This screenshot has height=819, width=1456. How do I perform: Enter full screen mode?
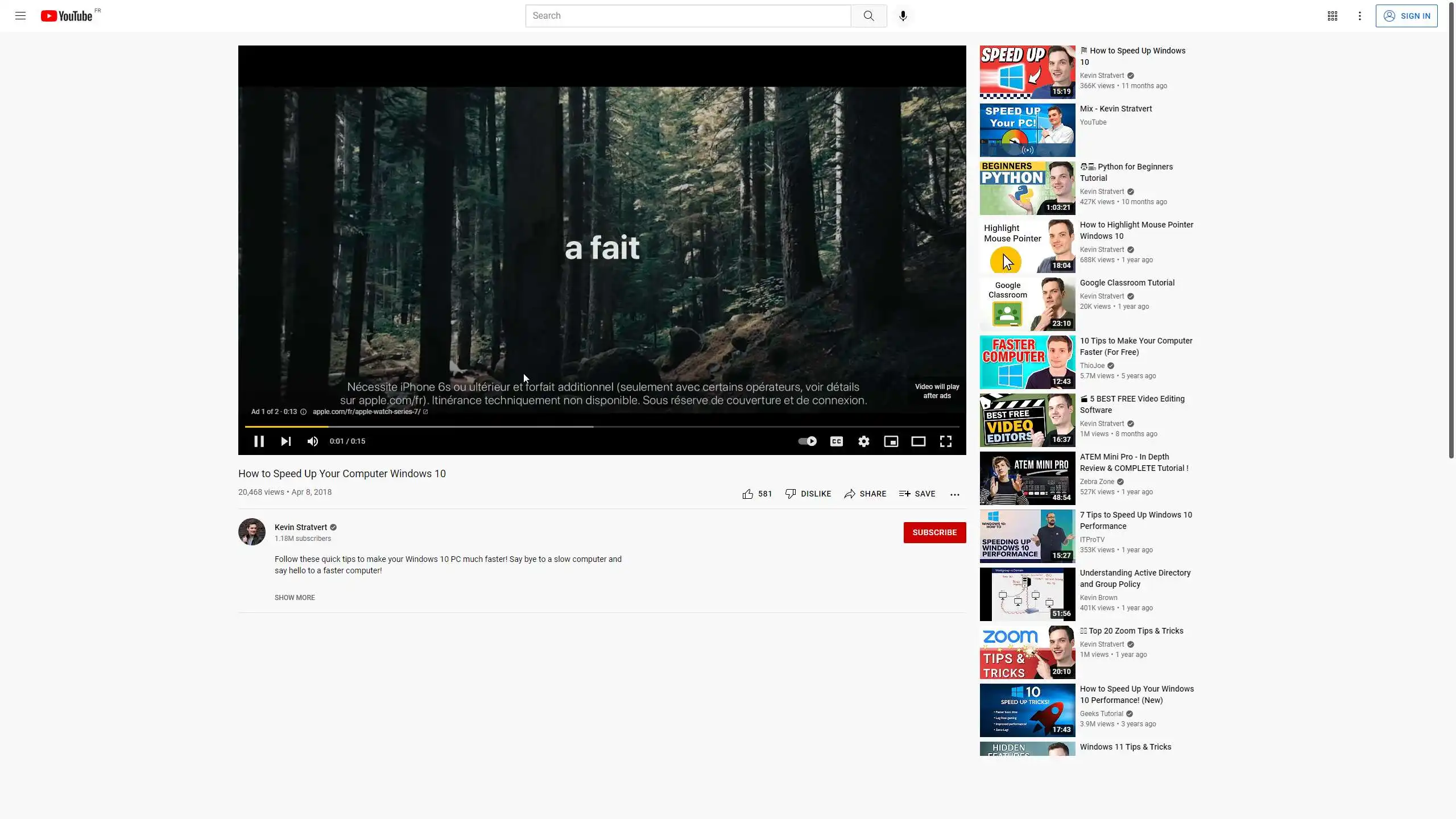[x=945, y=441]
